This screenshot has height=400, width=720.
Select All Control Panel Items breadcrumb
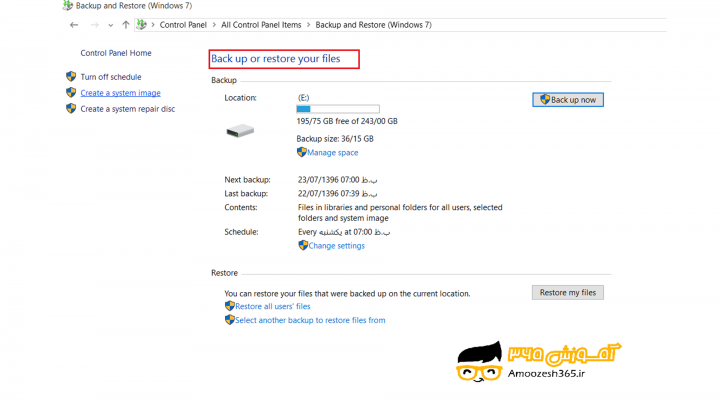point(261,25)
